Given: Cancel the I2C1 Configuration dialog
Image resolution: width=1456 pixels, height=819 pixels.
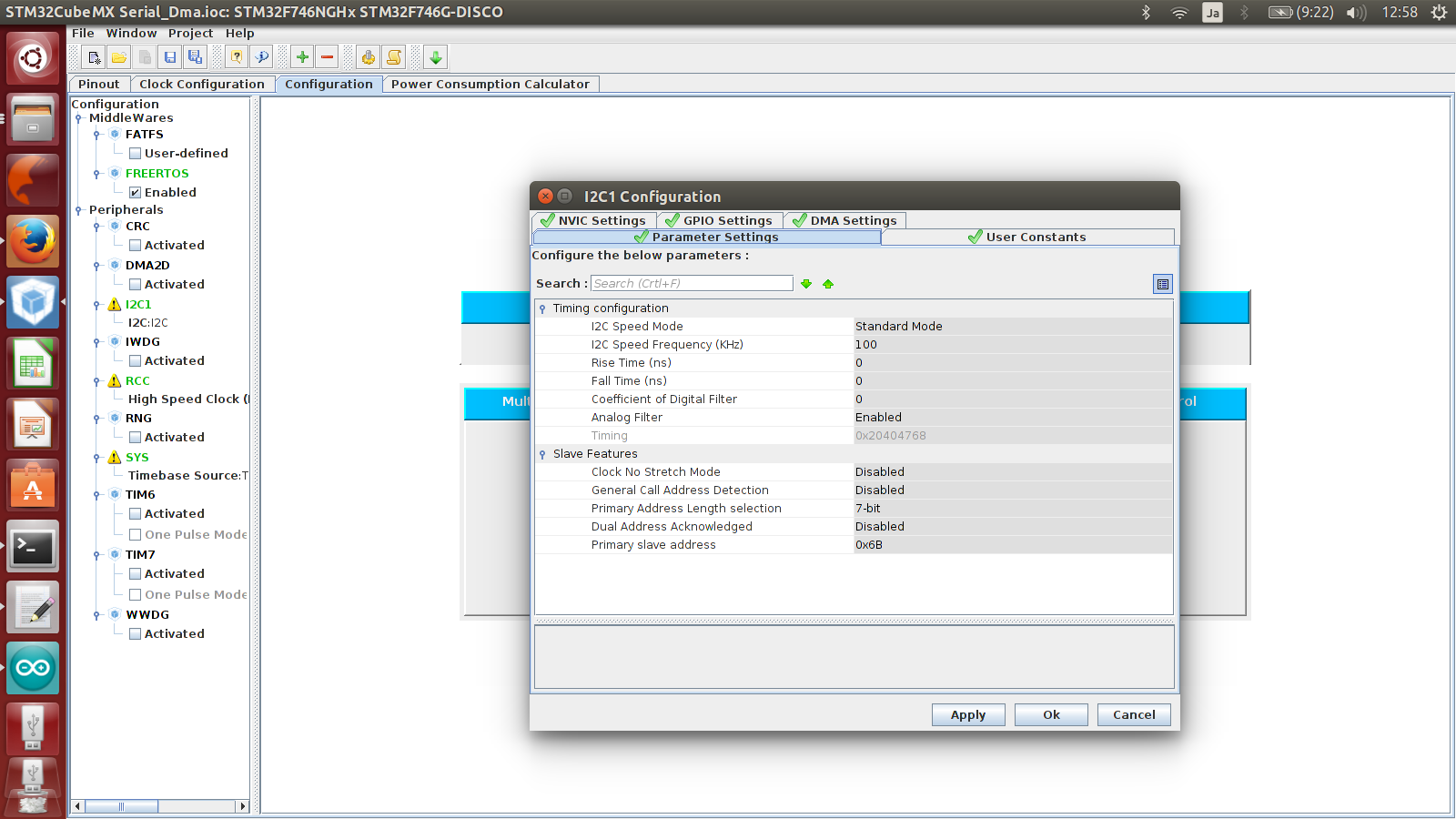Looking at the screenshot, I should pos(1133,714).
